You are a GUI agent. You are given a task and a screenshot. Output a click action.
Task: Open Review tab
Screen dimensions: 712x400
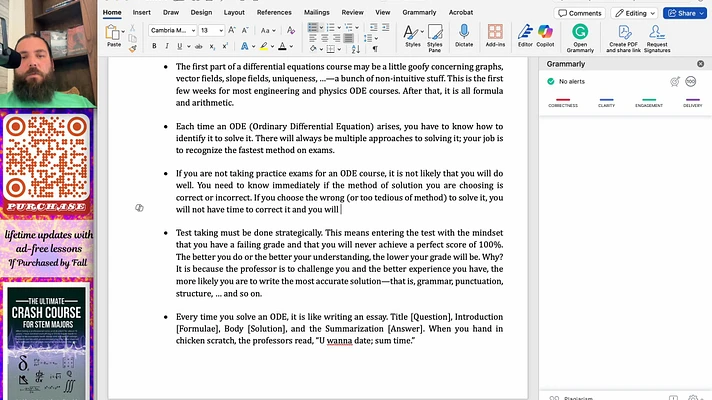click(352, 12)
